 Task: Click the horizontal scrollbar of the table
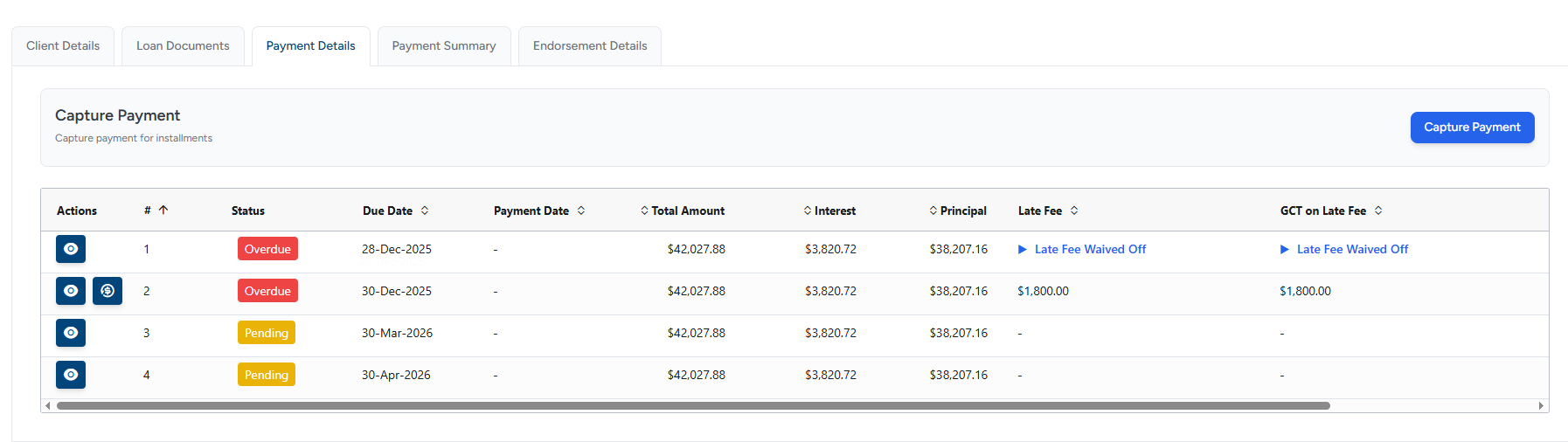click(692, 405)
